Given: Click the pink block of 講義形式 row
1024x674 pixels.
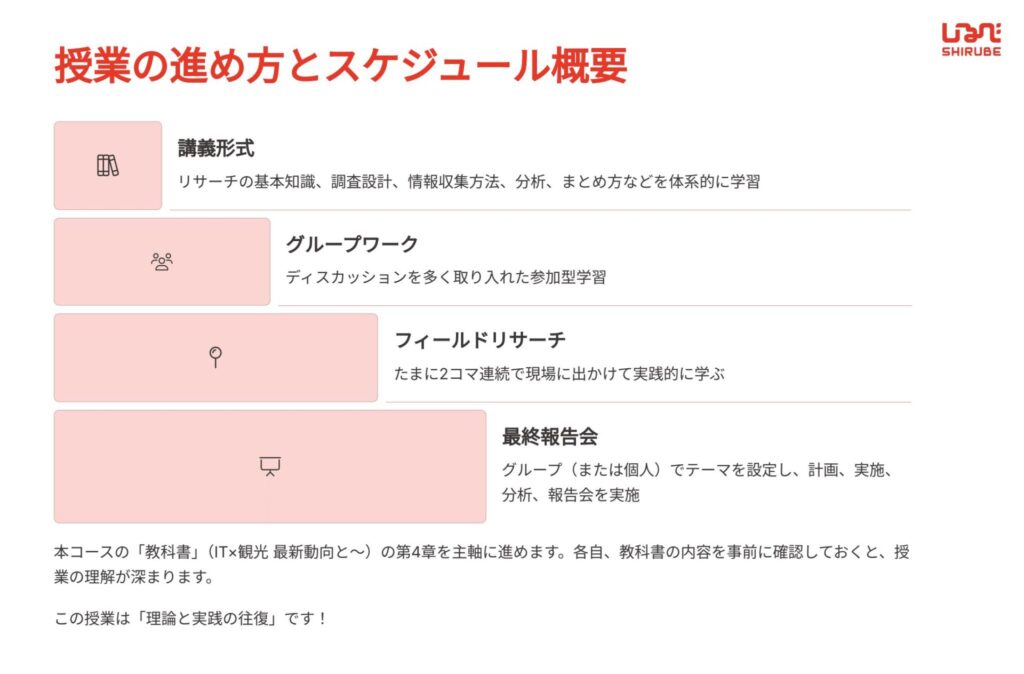Looking at the screenshot, I should pyautogui.click(x=108, y=165).
